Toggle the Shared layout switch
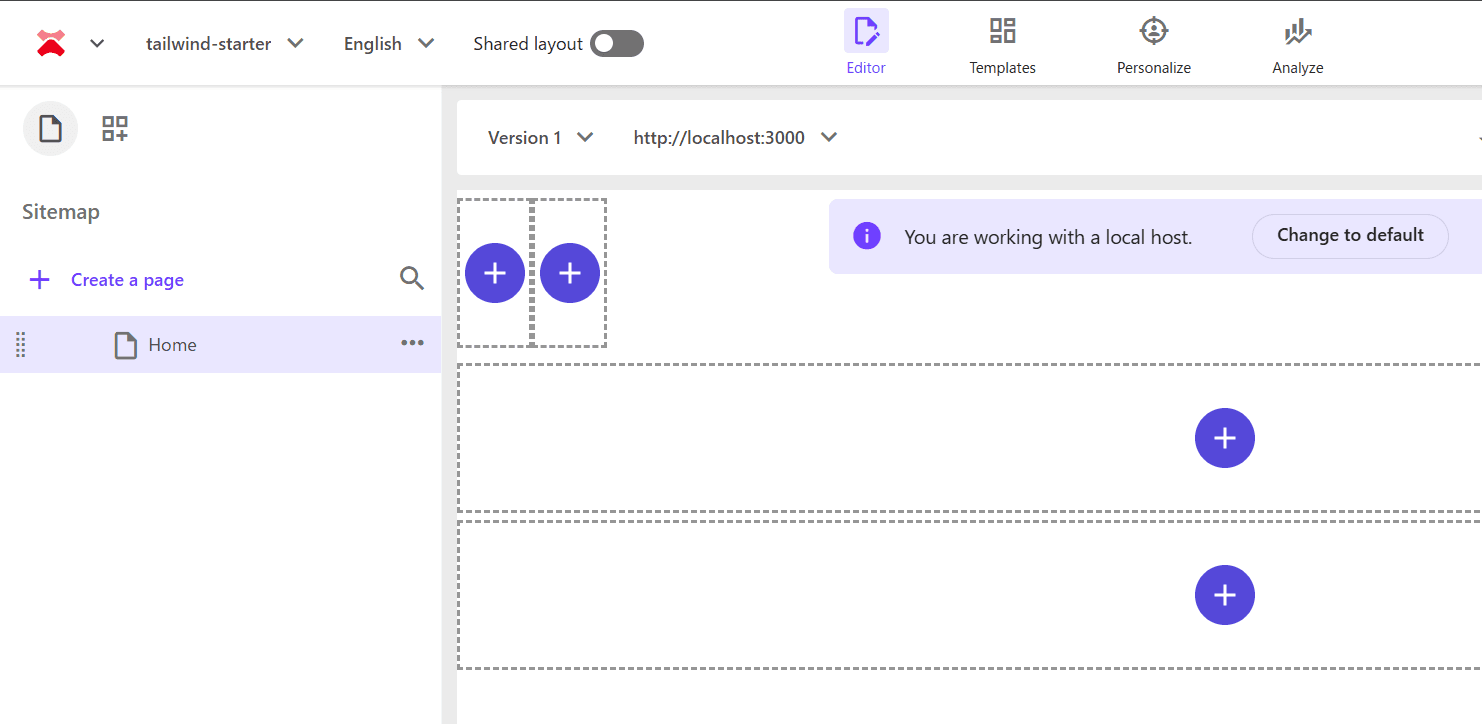Viewport: 1482px width, 724px height. (616, 44)
